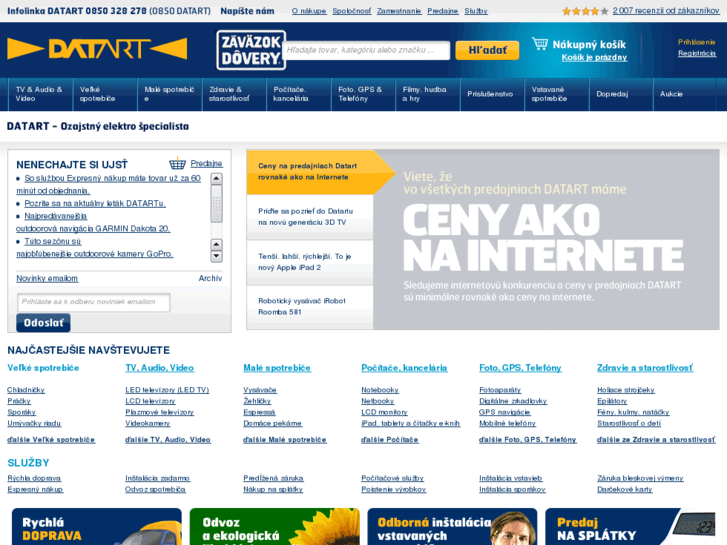Click the Hľadať search button
Viewport: 727px width, 545px height.
tap(487, 50)
